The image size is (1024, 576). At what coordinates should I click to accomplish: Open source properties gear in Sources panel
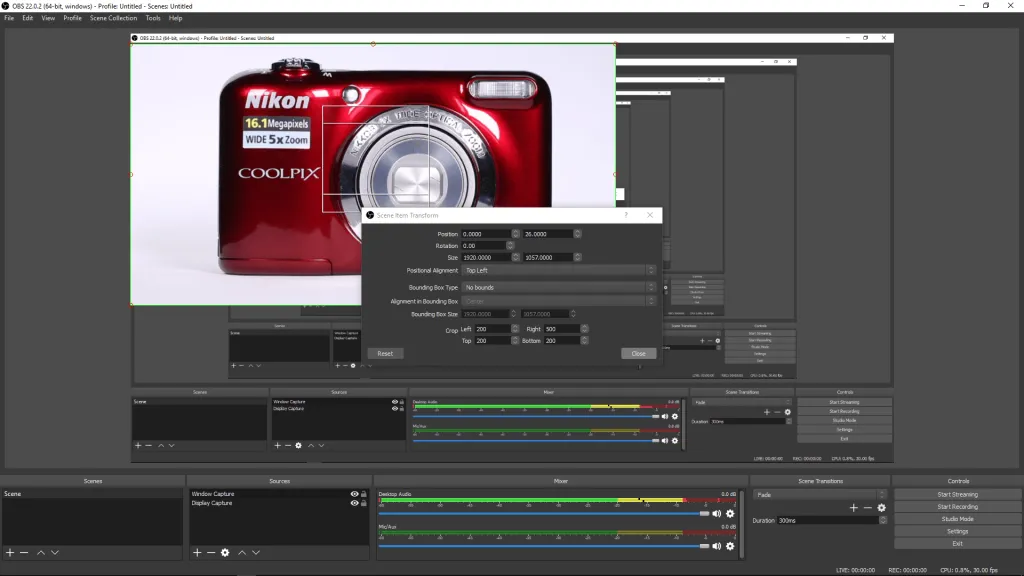point(225,552)
